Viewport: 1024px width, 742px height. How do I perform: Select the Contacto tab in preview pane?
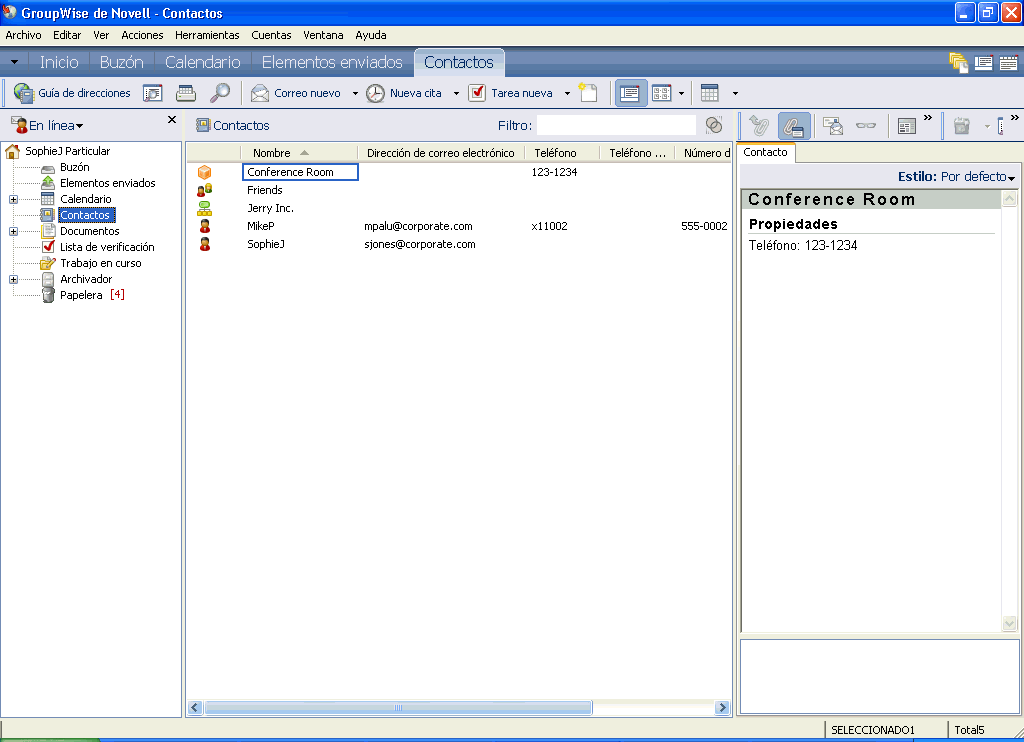point(765,152)
